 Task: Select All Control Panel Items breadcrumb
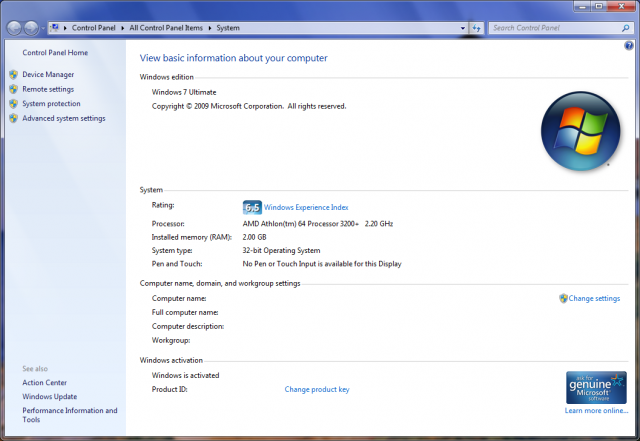[166, 28]
